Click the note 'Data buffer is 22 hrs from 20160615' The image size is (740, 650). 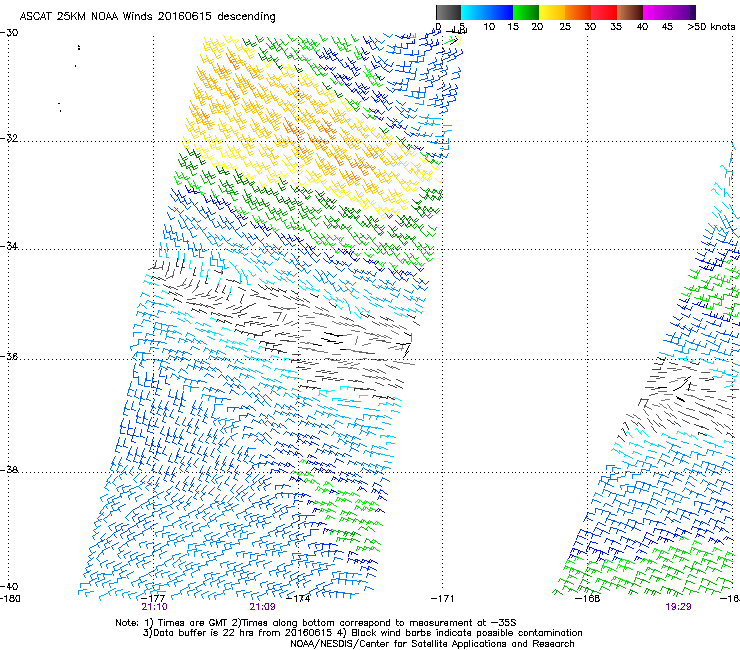click(x=243, y=633)
